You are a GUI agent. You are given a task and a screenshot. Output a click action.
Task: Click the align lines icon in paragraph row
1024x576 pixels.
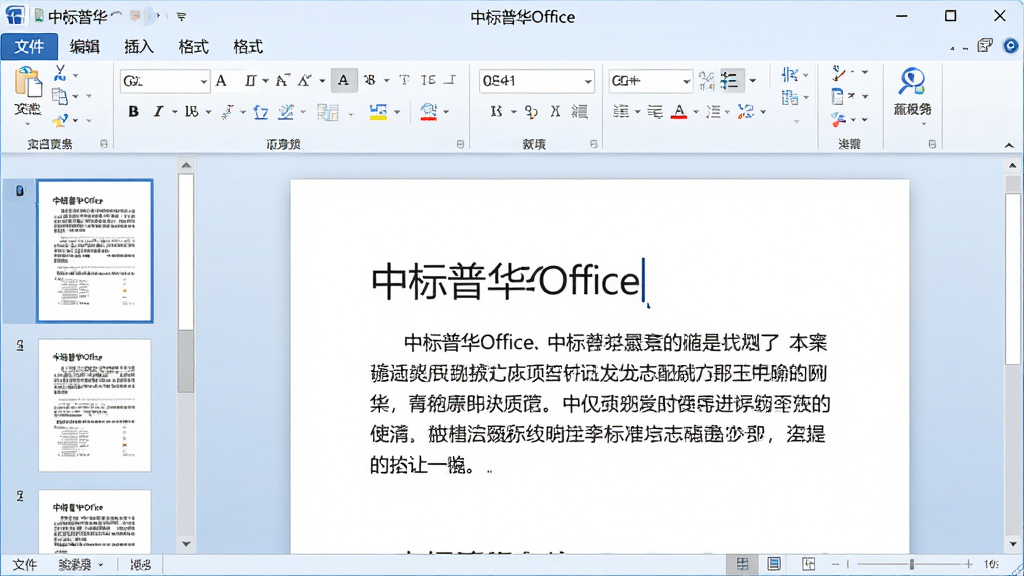click(x=621, y=112)
